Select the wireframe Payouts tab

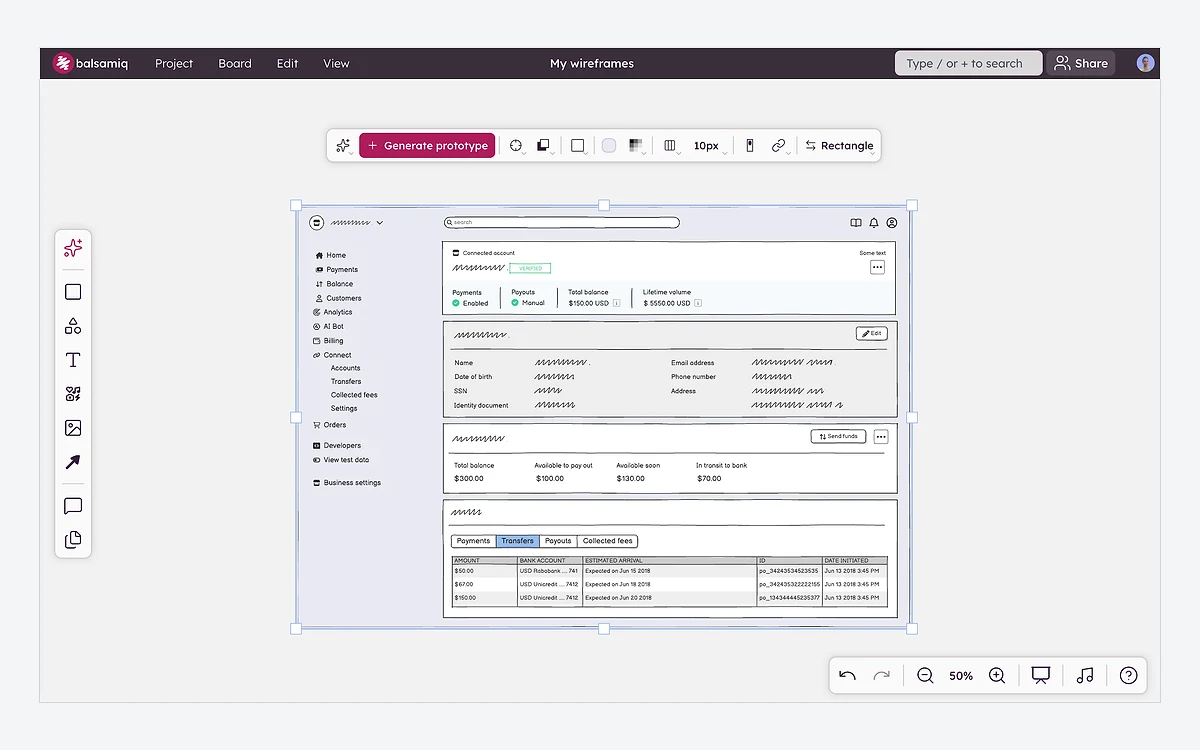pos(558,541)
